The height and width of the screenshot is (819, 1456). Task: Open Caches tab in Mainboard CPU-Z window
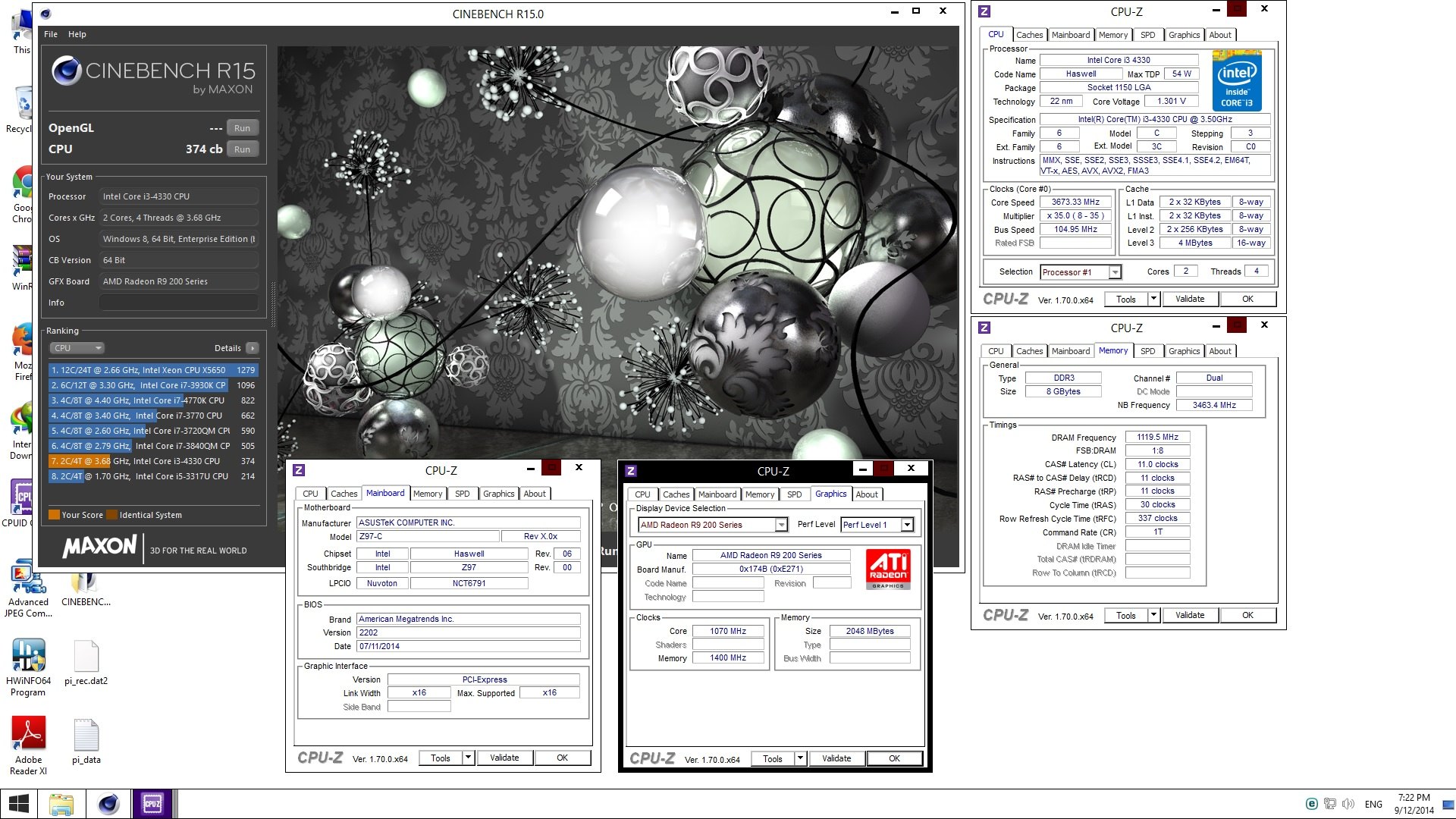(x=344, y=494)
